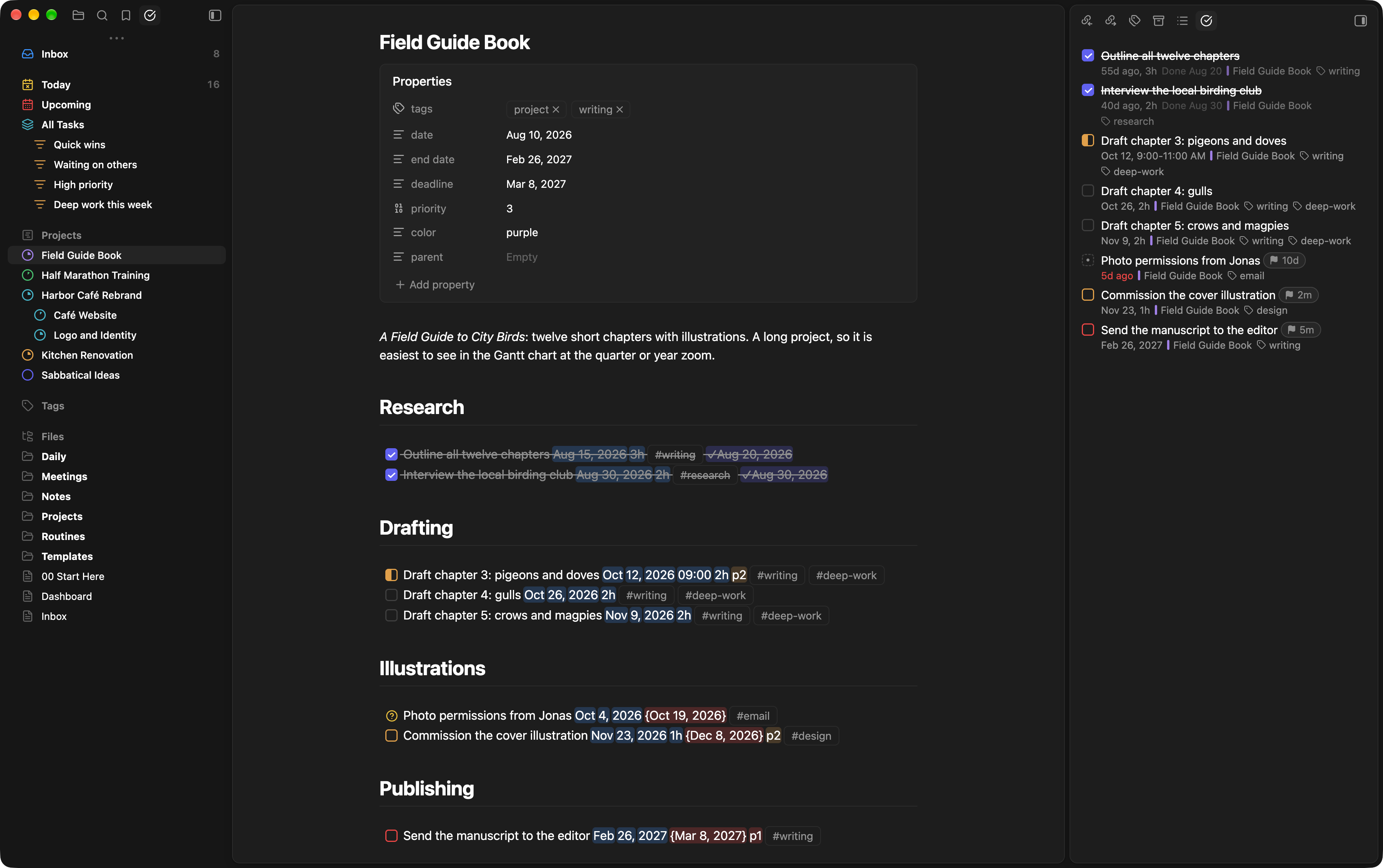The image size is (1383, 868).
Task: Check Draft chapter 4: gulls in note
Action: coord(391,595)
